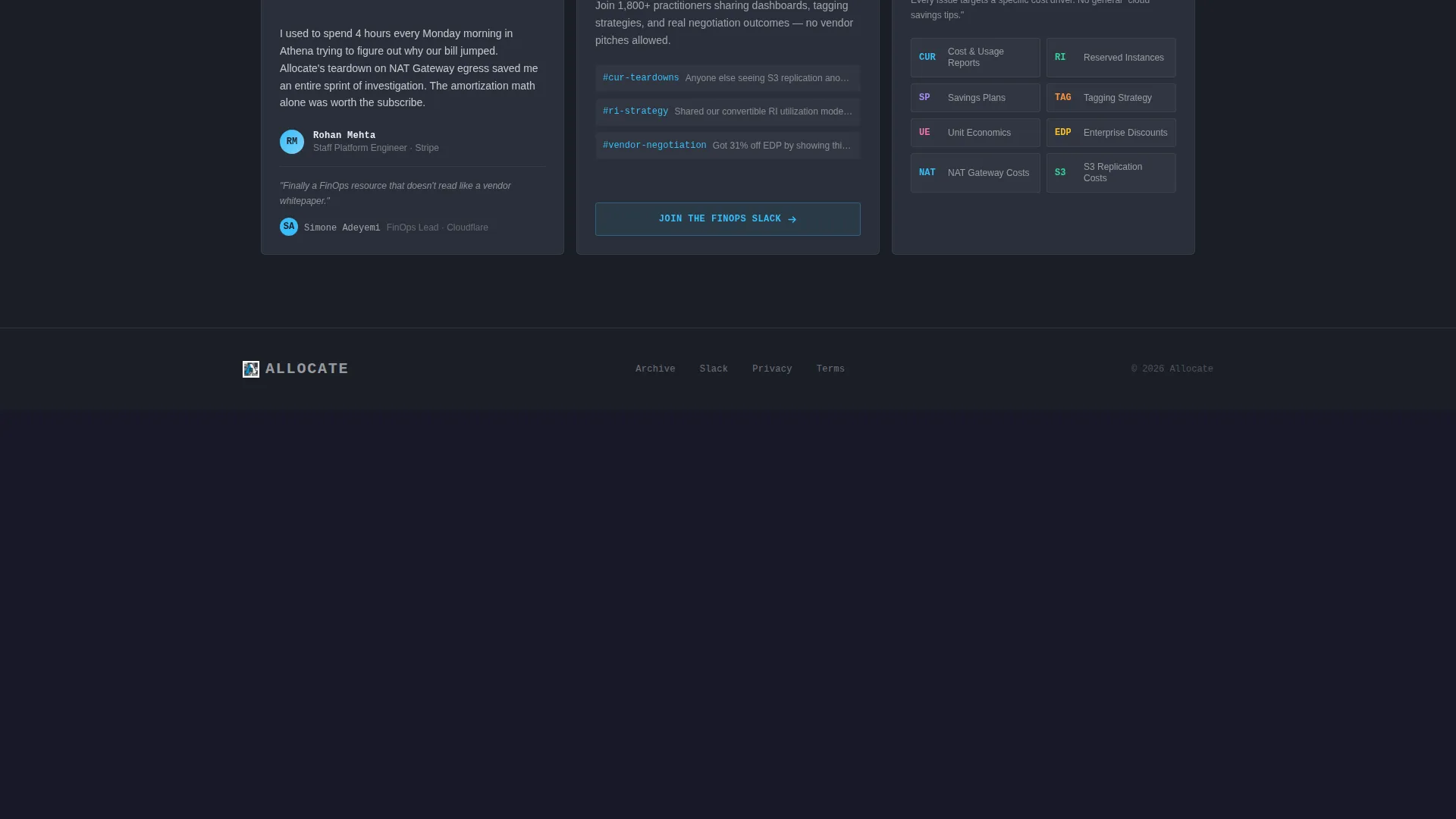Click 'Got 31% off EDP' message
The height and width of the screenshot is (819, 1456).
pos(782,146)
